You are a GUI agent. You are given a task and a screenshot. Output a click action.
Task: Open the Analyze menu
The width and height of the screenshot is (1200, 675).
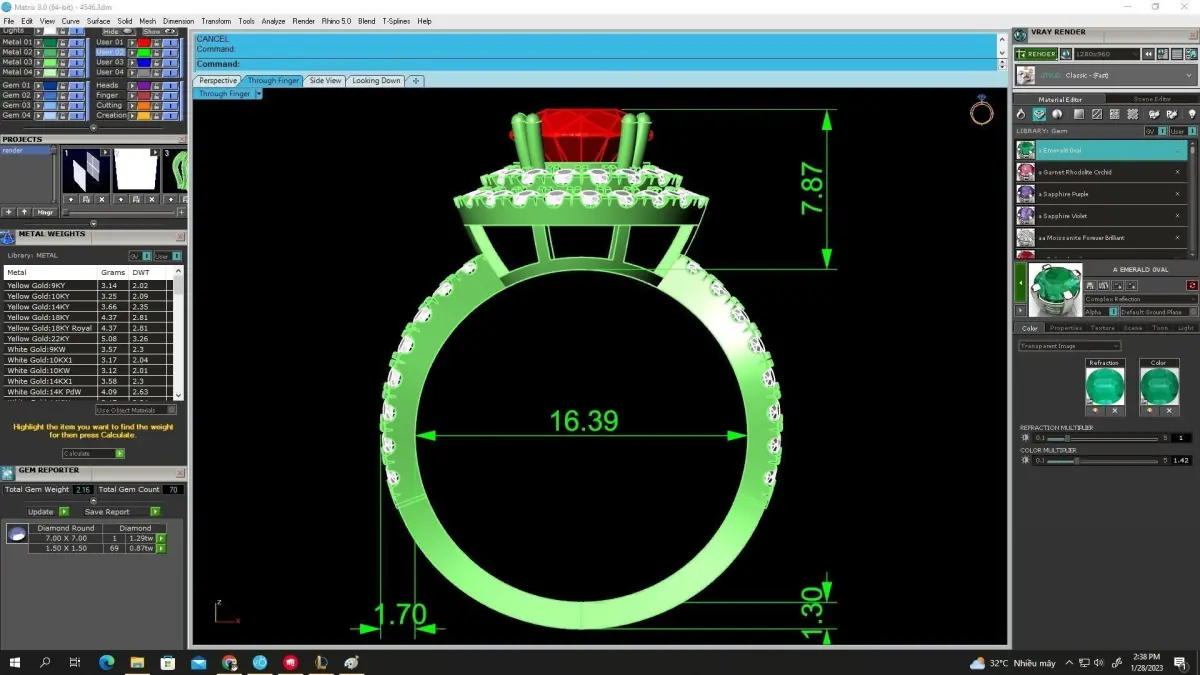tap(273, 21)
